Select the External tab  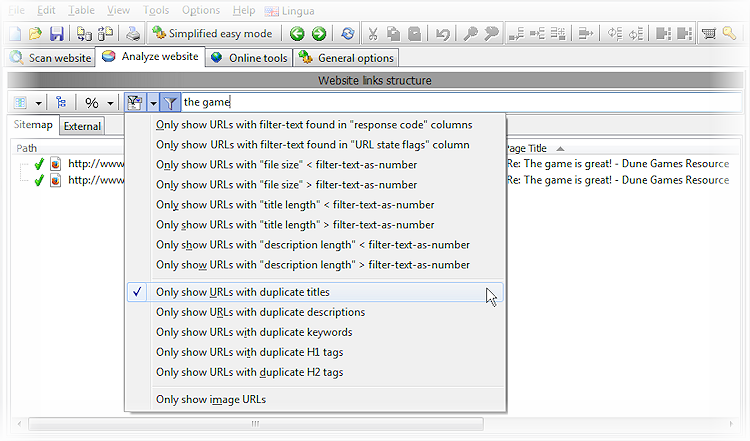tap(82, 126)
